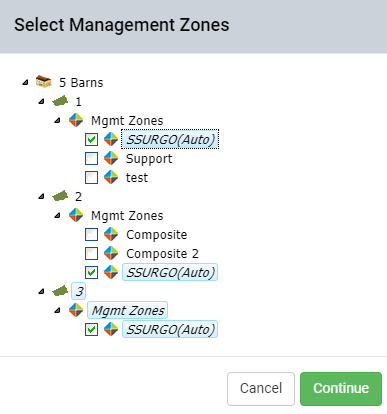Image resolution: width=387 pixels, height=414 pixels.
Task: Click the zone icon next to Support
Action: 111,158
